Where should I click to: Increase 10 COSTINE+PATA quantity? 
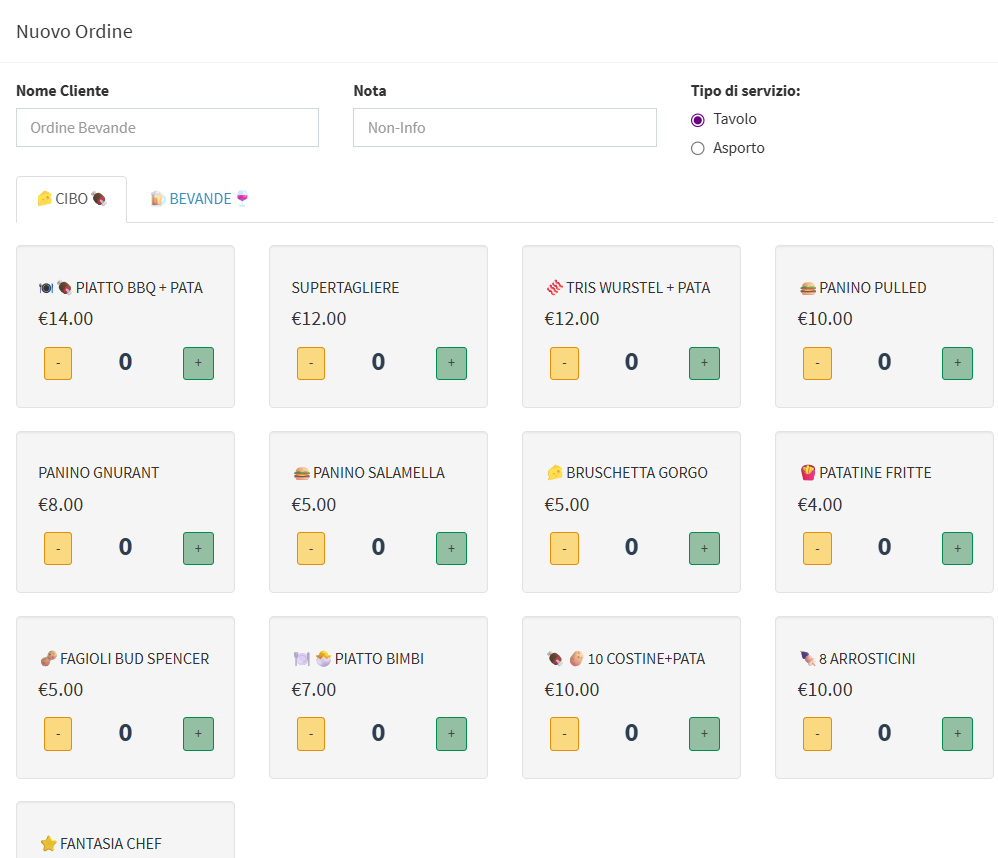(704, 734)
